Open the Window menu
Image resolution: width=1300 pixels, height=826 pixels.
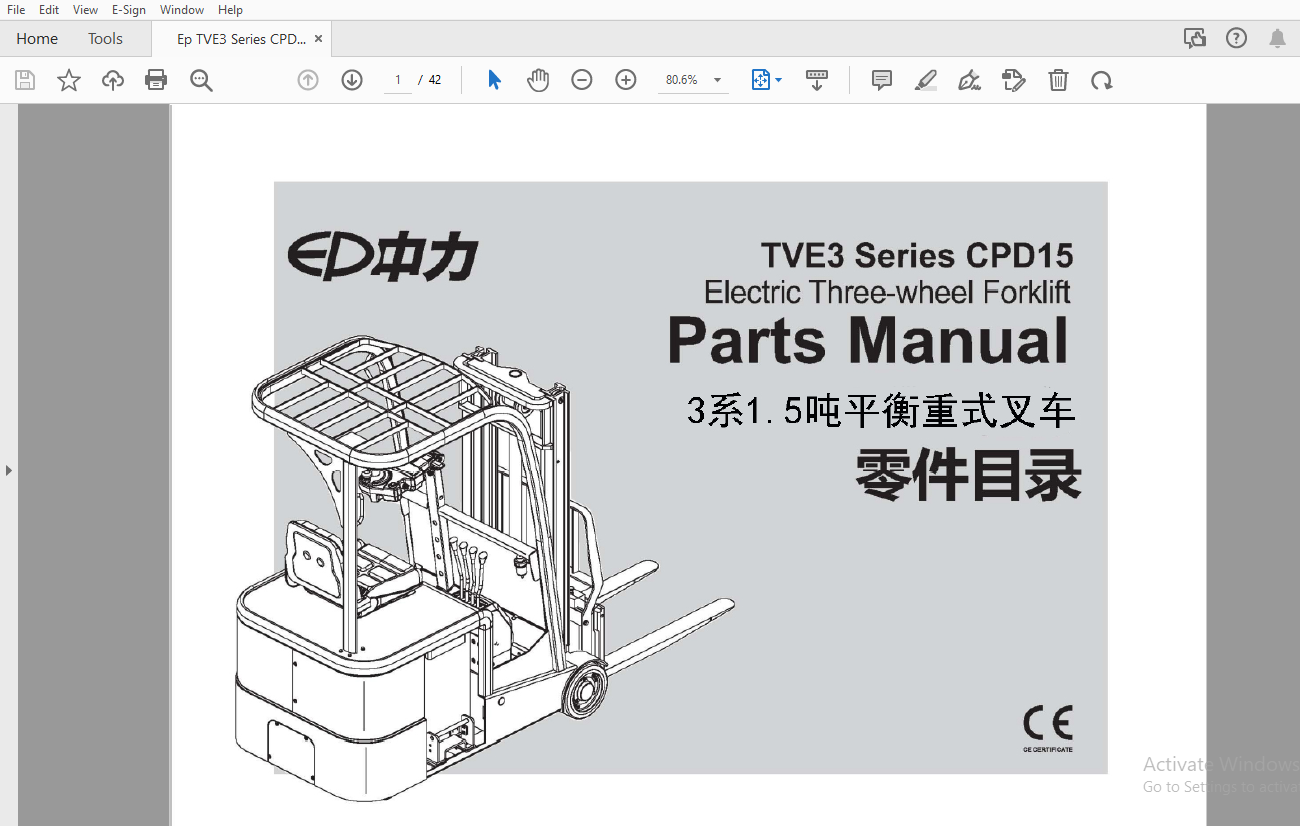click(x=182, y=9)
